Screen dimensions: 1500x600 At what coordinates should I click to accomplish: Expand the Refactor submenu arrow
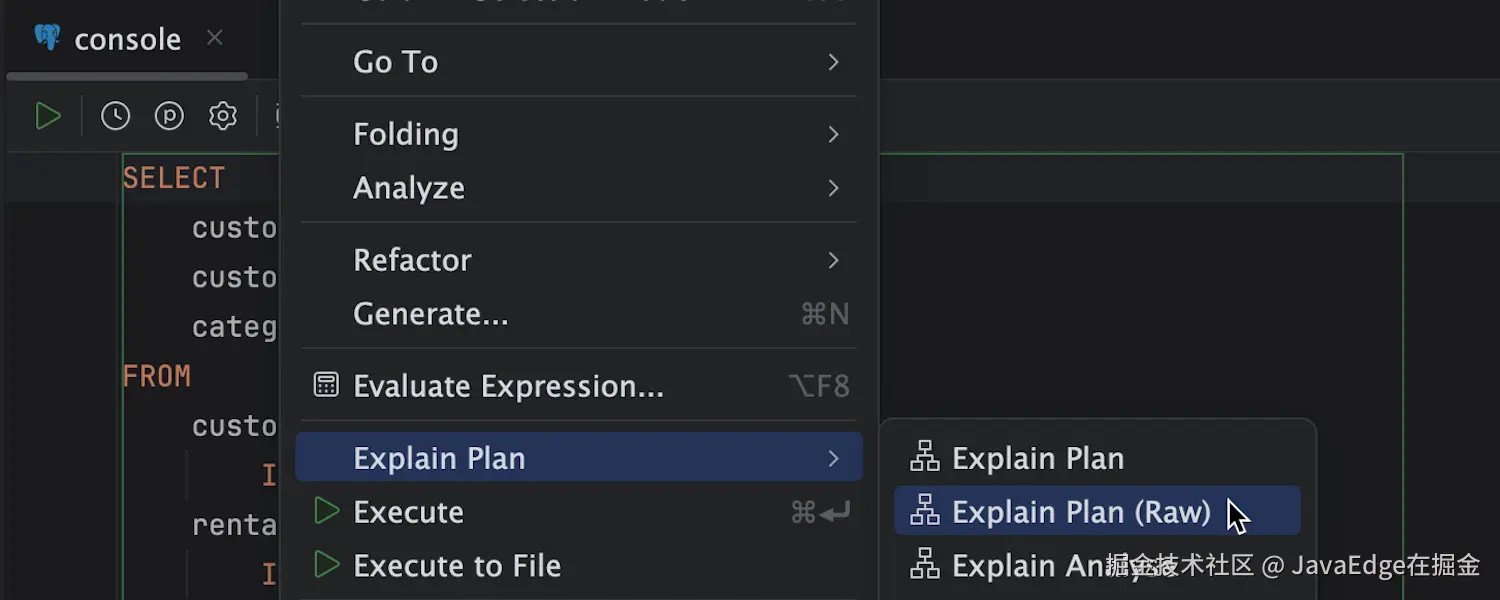[833, 260]
